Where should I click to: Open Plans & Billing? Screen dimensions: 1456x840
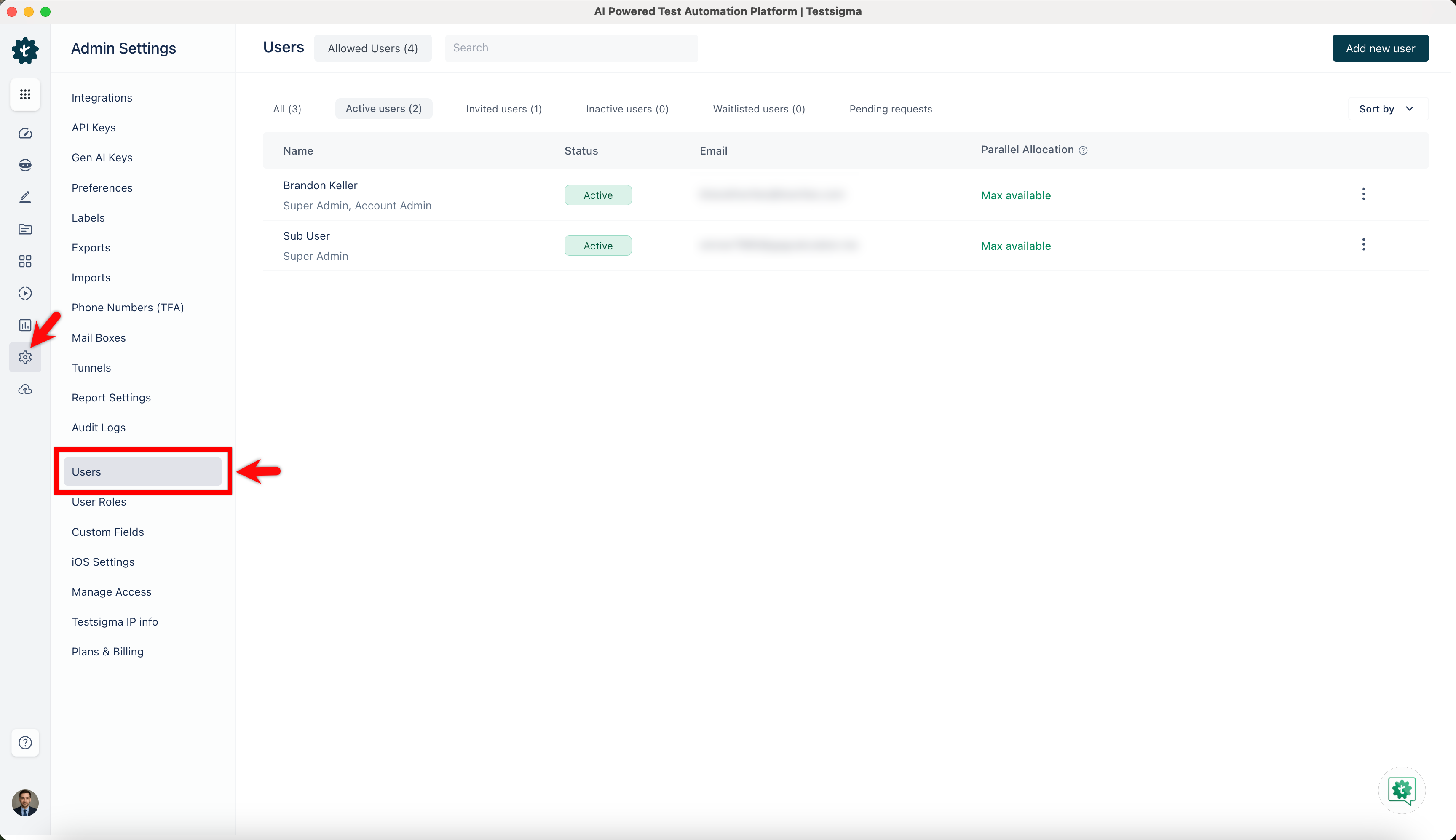pos(107,652)
